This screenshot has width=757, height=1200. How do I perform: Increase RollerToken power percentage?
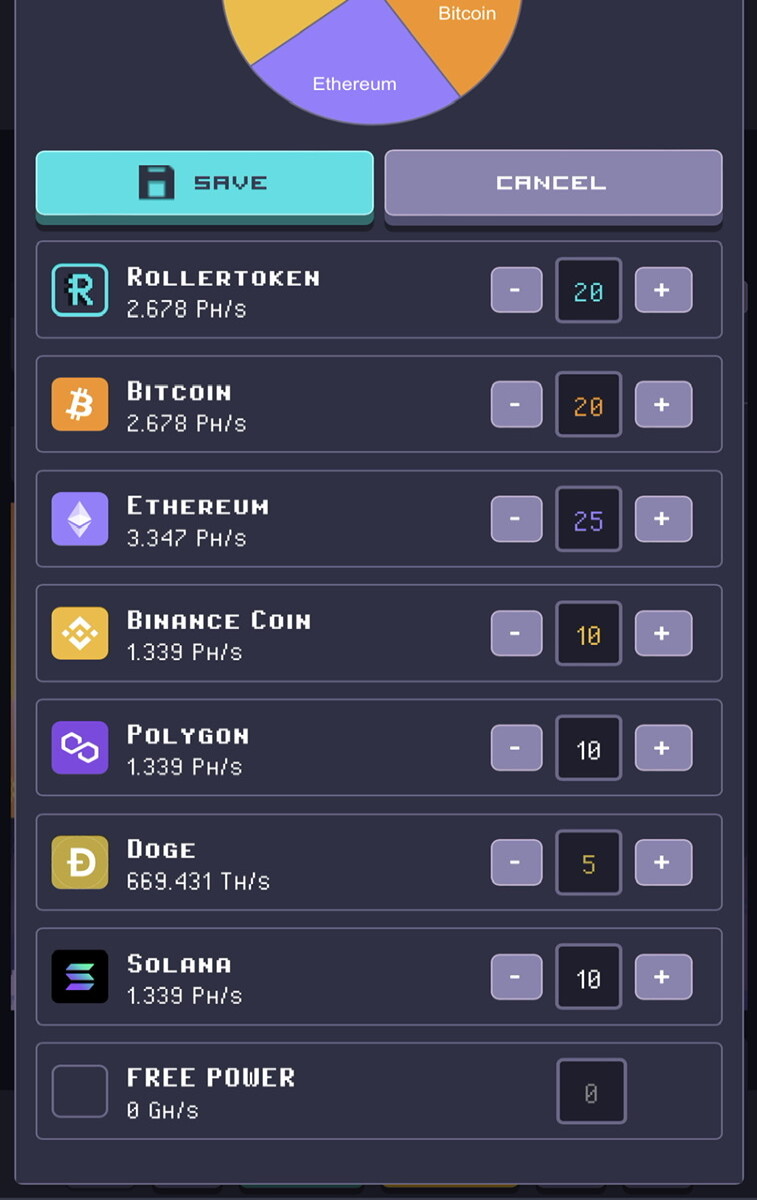pyautogui.click(x=663, y=290)
